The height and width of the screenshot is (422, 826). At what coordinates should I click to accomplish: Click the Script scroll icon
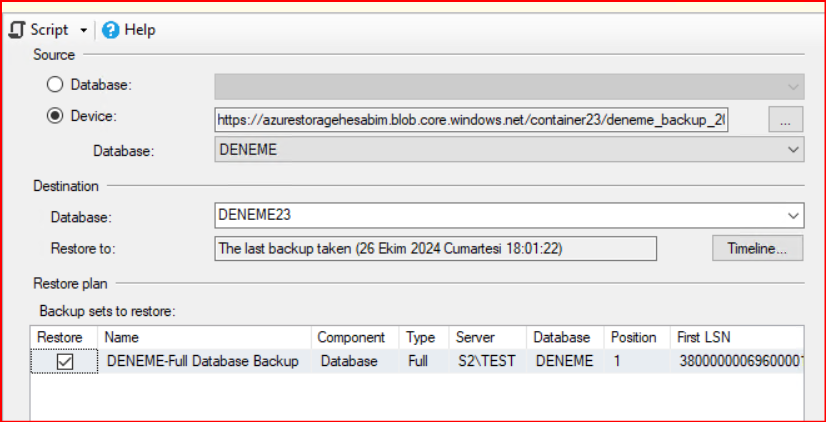click(x=16, y=30)
